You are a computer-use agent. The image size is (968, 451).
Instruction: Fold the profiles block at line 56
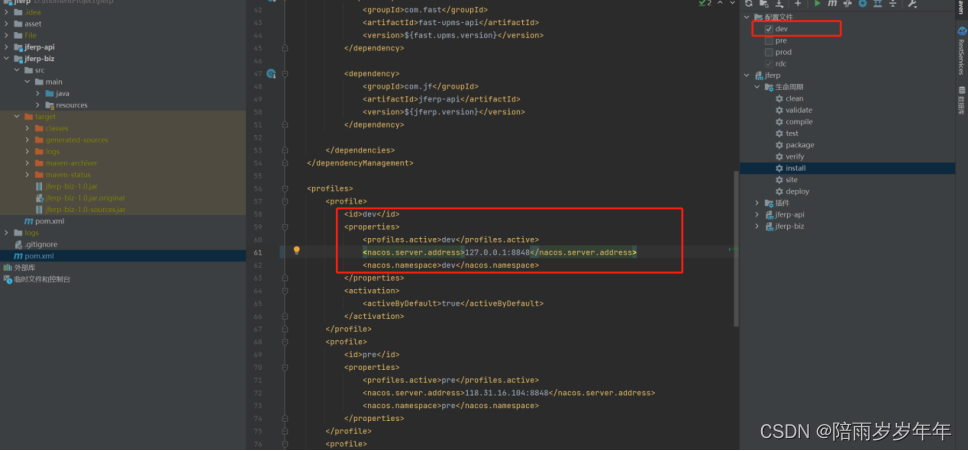point(285,188)
